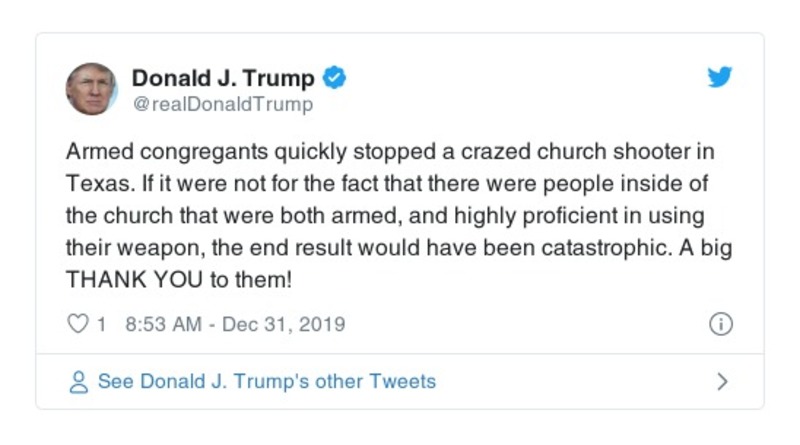Like the tweet with the heart icon
This screenshot has height=445, width=800.
(77, 324)
